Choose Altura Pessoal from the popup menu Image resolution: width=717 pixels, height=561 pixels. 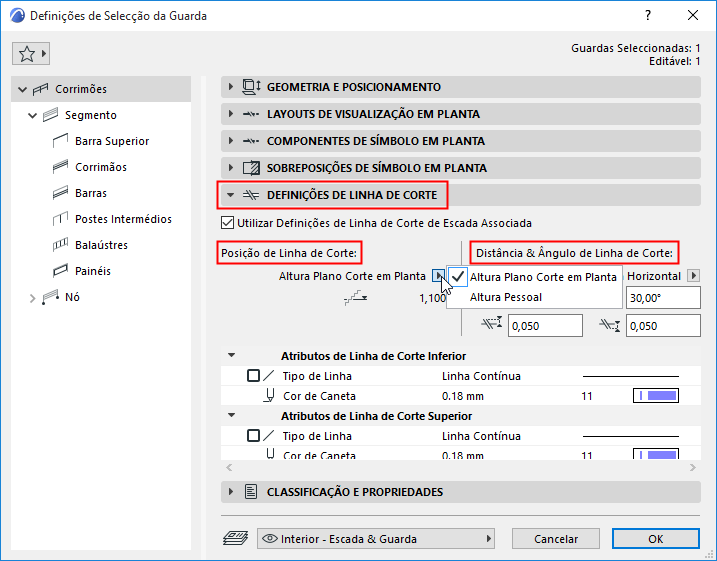coord(506,297)
